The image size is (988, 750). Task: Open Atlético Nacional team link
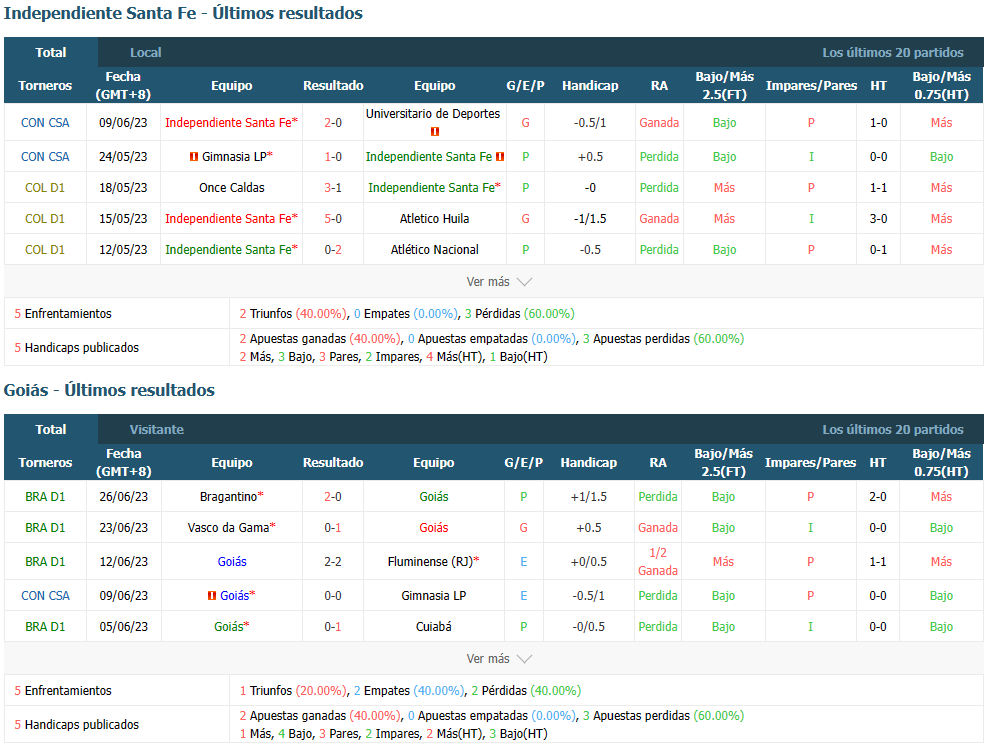pos(435,250)
